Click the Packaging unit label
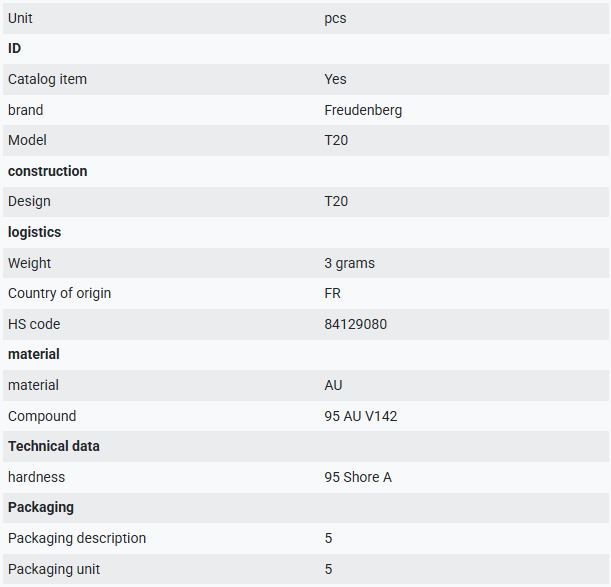The height and width of the screenshot is (587, 611). click(54, 569)
